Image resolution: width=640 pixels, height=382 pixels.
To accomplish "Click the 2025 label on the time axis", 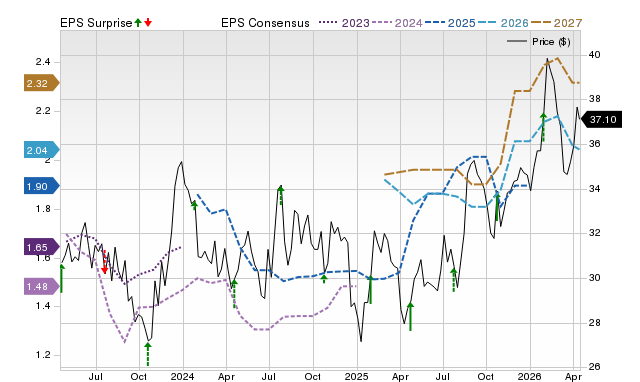I will click(356, 376).
